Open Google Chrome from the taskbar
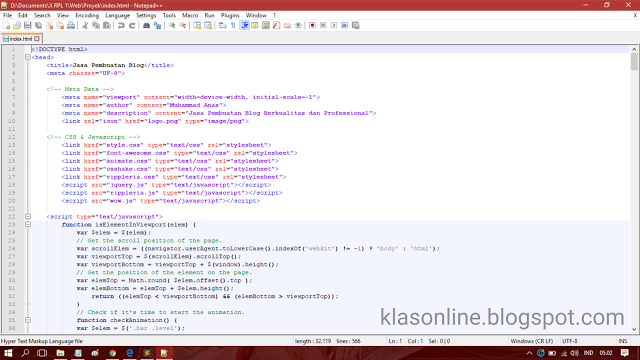The width and height of the screenshot is (640, 360). [112, 353]
